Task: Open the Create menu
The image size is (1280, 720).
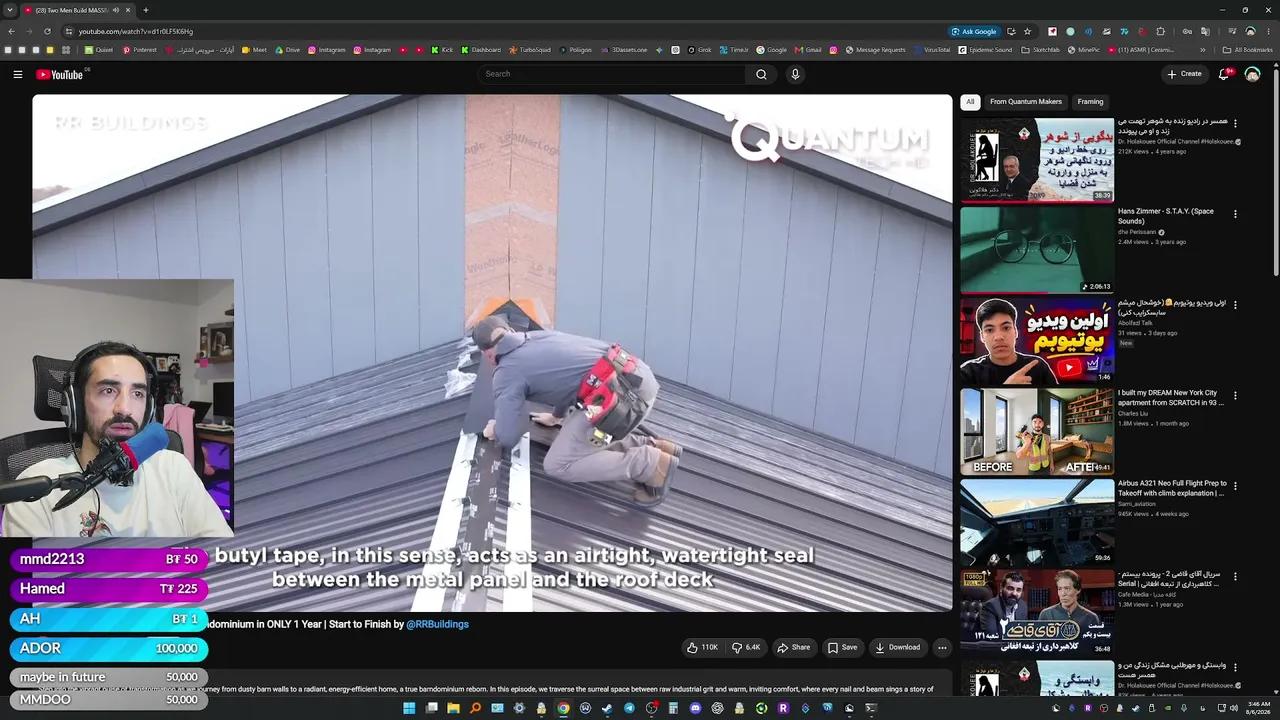Action: pyautogui.click(x=1184, y=74)
